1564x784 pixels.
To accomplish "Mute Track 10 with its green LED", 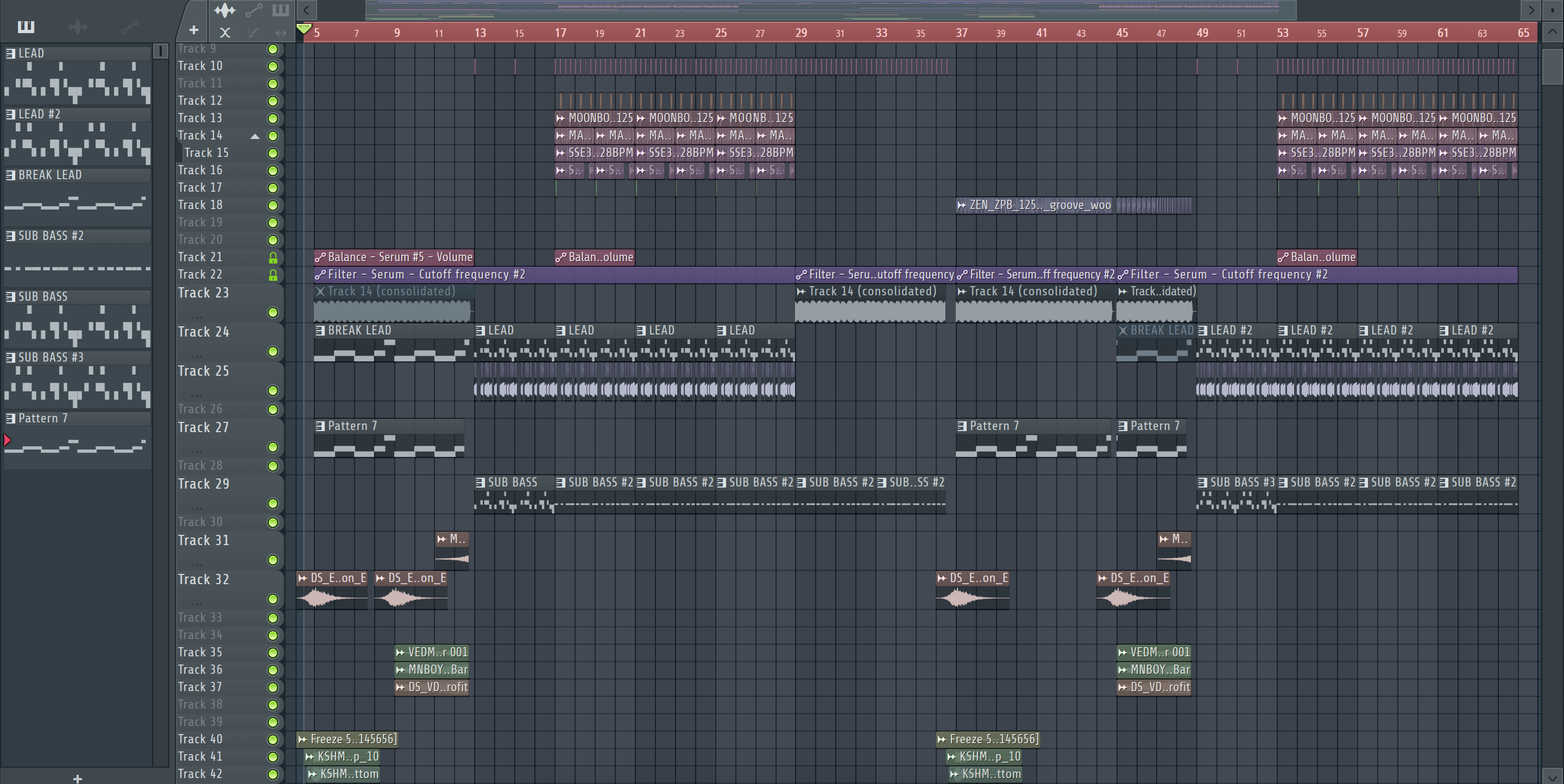I will (x=273, y=66).
